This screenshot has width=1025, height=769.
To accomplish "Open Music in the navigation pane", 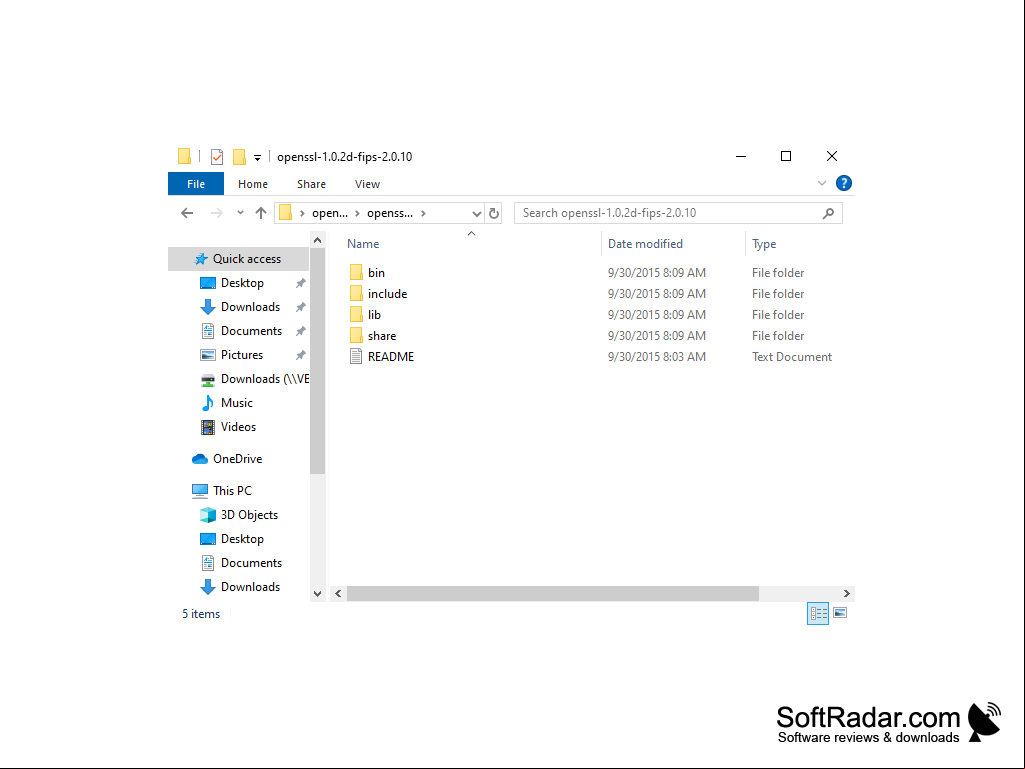I will tap(236, 403).
